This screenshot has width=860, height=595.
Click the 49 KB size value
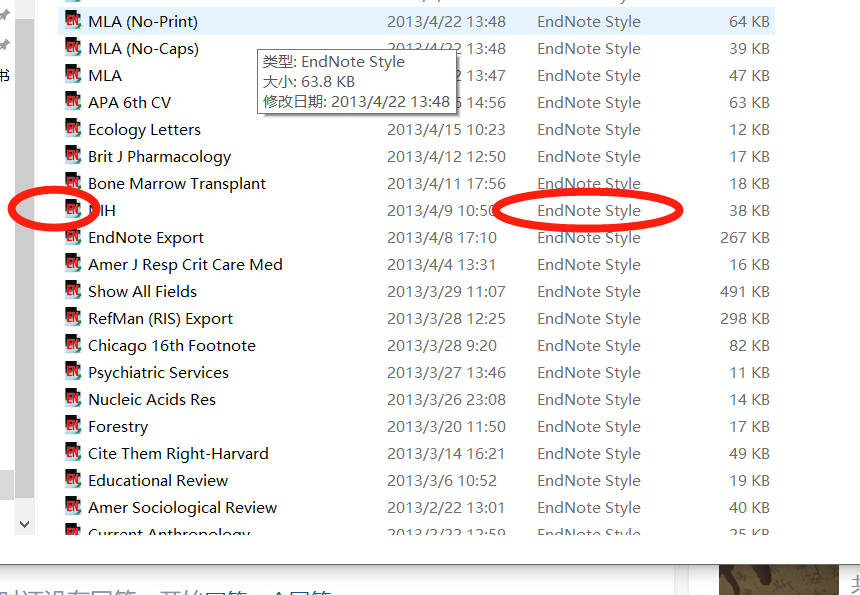(x=749, y=454)
